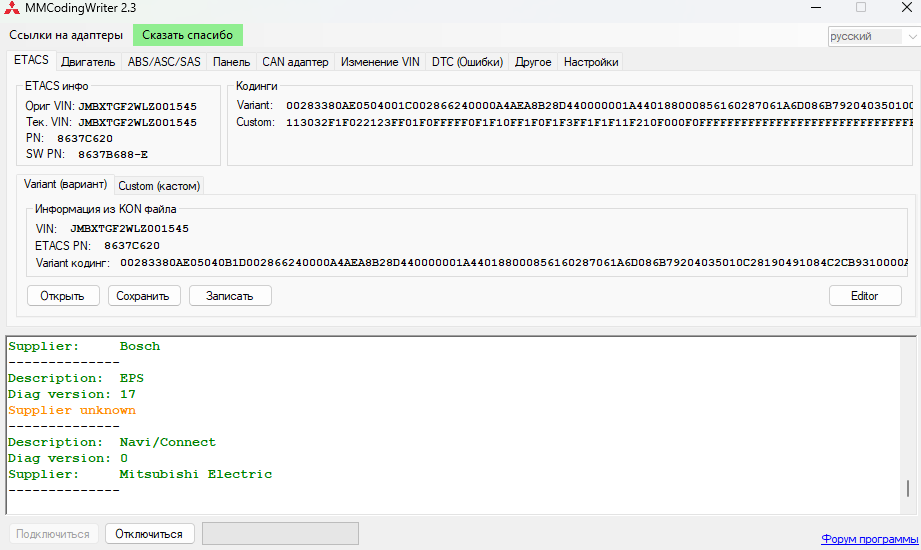Screen dimensions: 921x550
Task: Click the Тек. VIN value in ETACS инфо
Action: coord(137,123)
